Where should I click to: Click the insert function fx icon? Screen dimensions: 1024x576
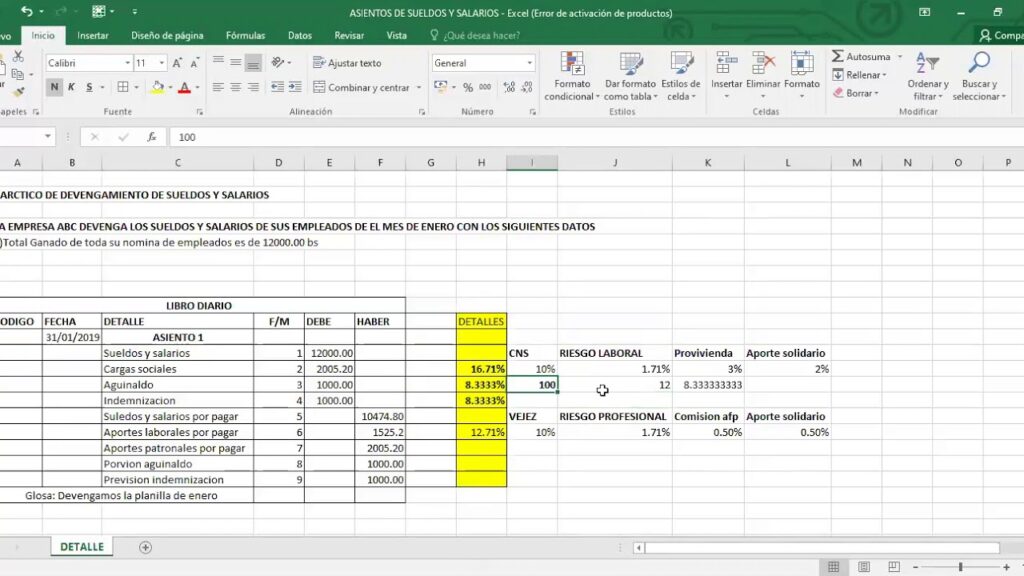coord(152,136)
